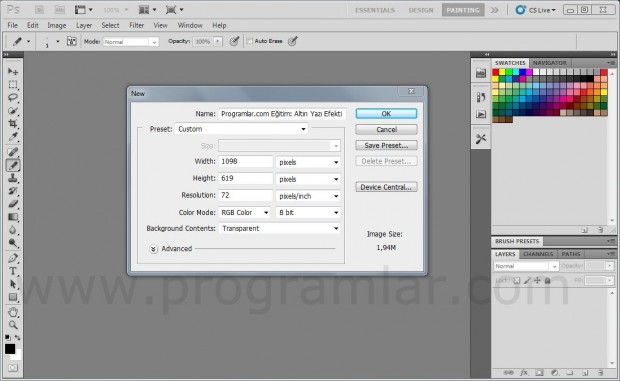Select the Gradient tool
Screen dimensions: 620x381
[13, 217]
